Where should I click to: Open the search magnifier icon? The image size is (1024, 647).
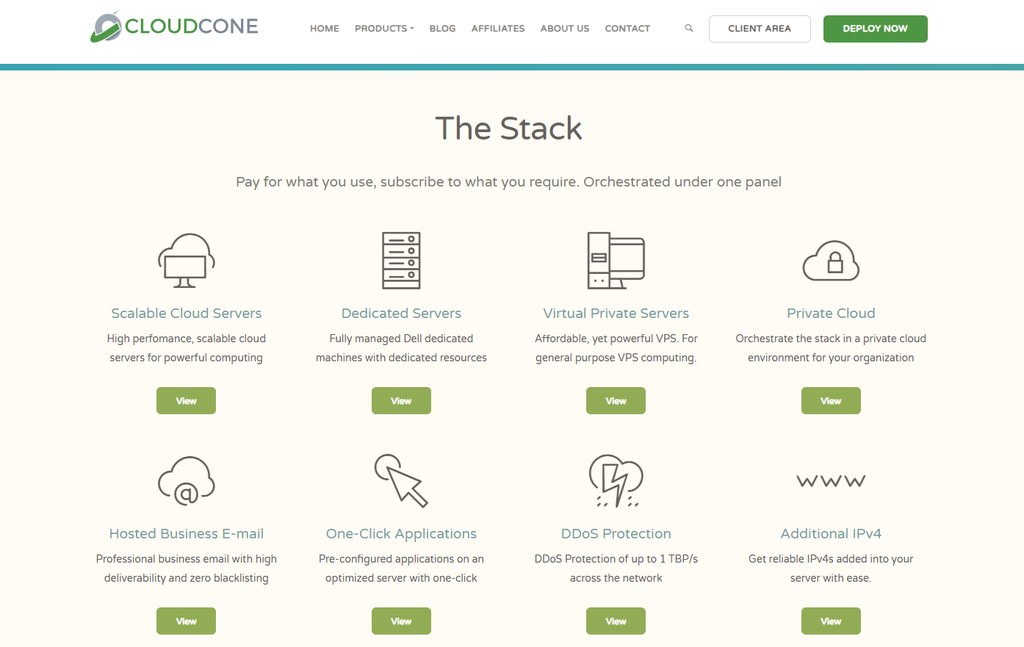pyautogui.click(x=688, y=28)
